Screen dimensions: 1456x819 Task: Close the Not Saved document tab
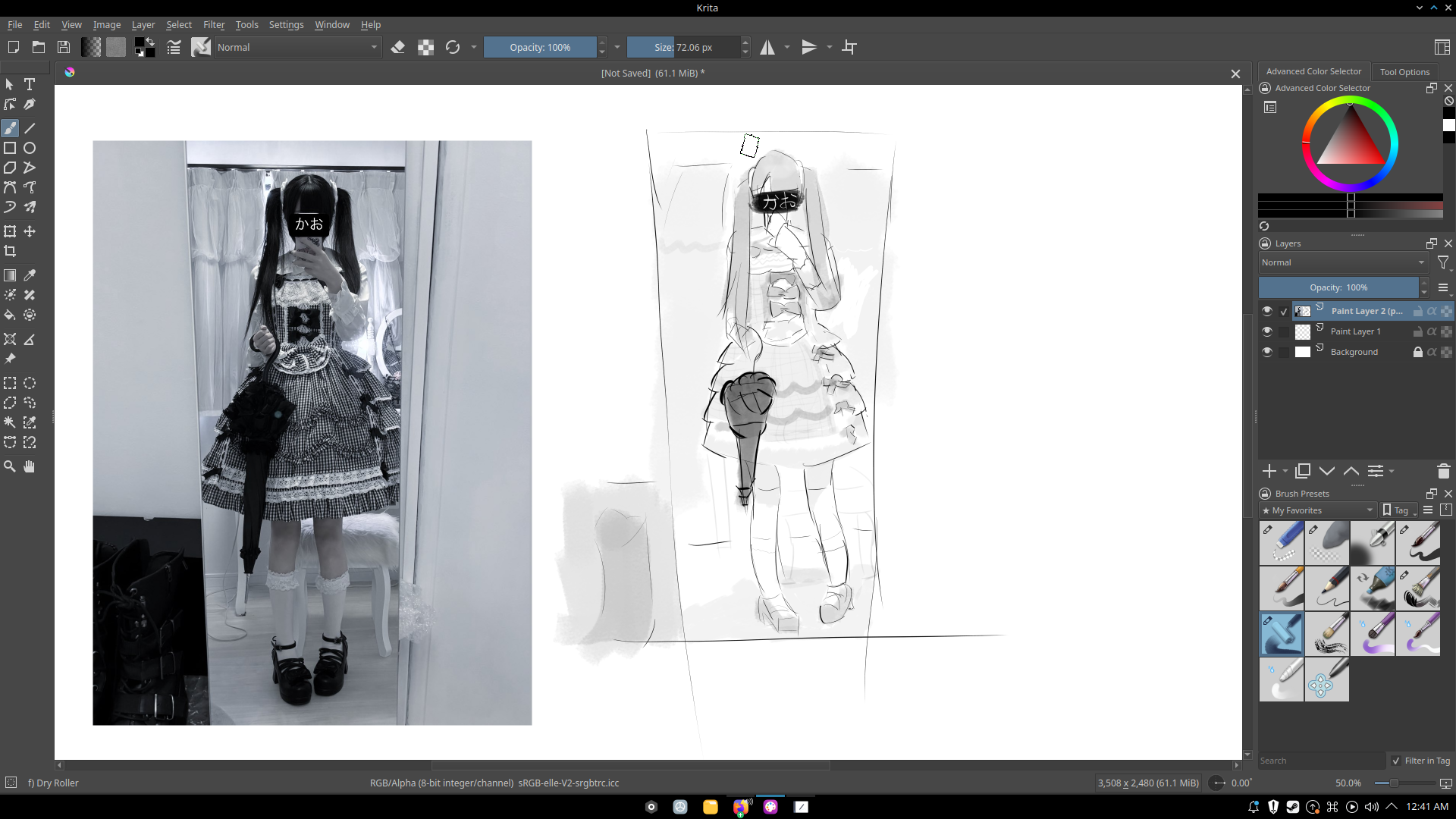point(1235,74)
